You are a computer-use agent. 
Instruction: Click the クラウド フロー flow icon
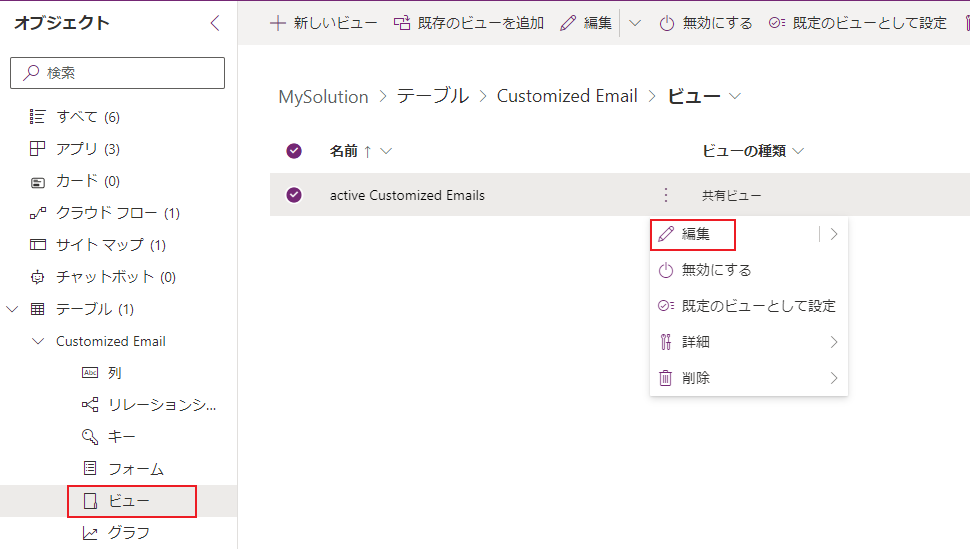(x=37, y=214)
